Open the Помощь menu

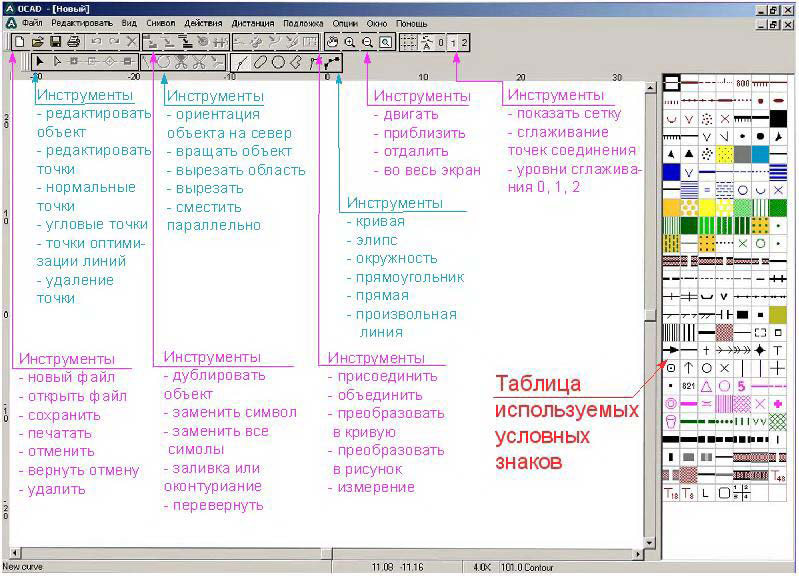coord(412,23)
